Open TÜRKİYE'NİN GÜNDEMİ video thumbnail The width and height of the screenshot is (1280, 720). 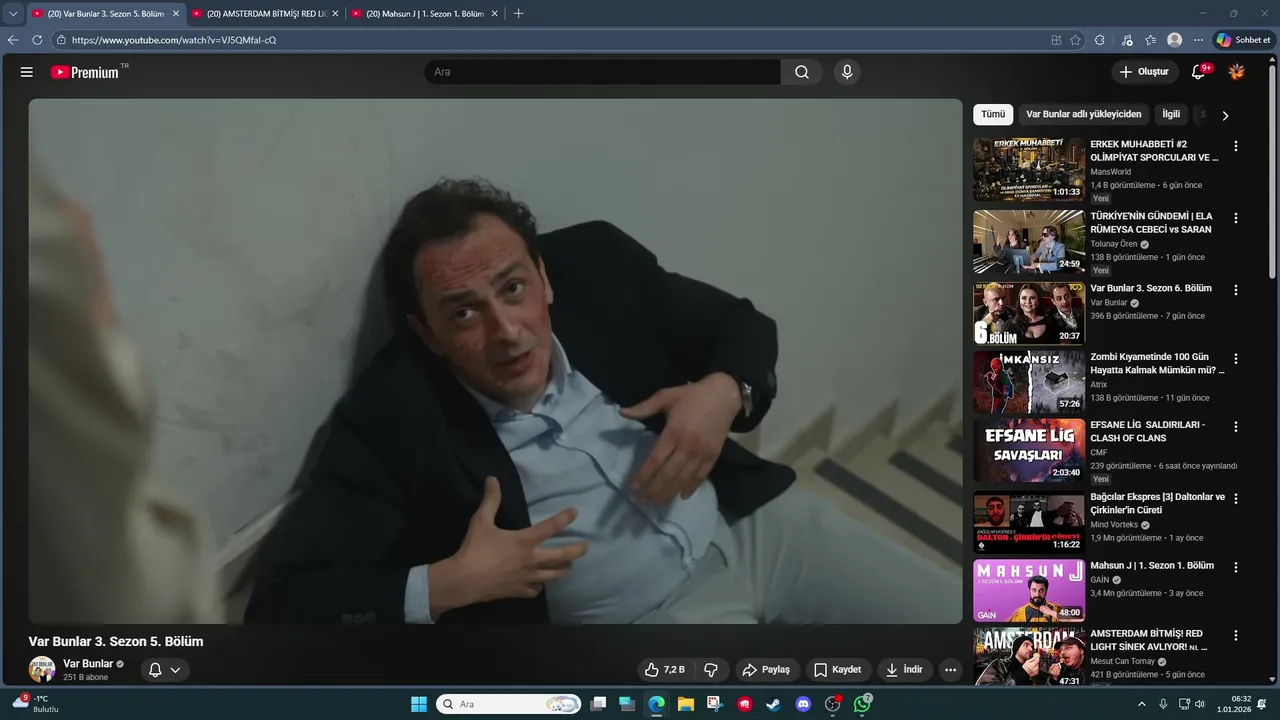(x=1029, y=242)
